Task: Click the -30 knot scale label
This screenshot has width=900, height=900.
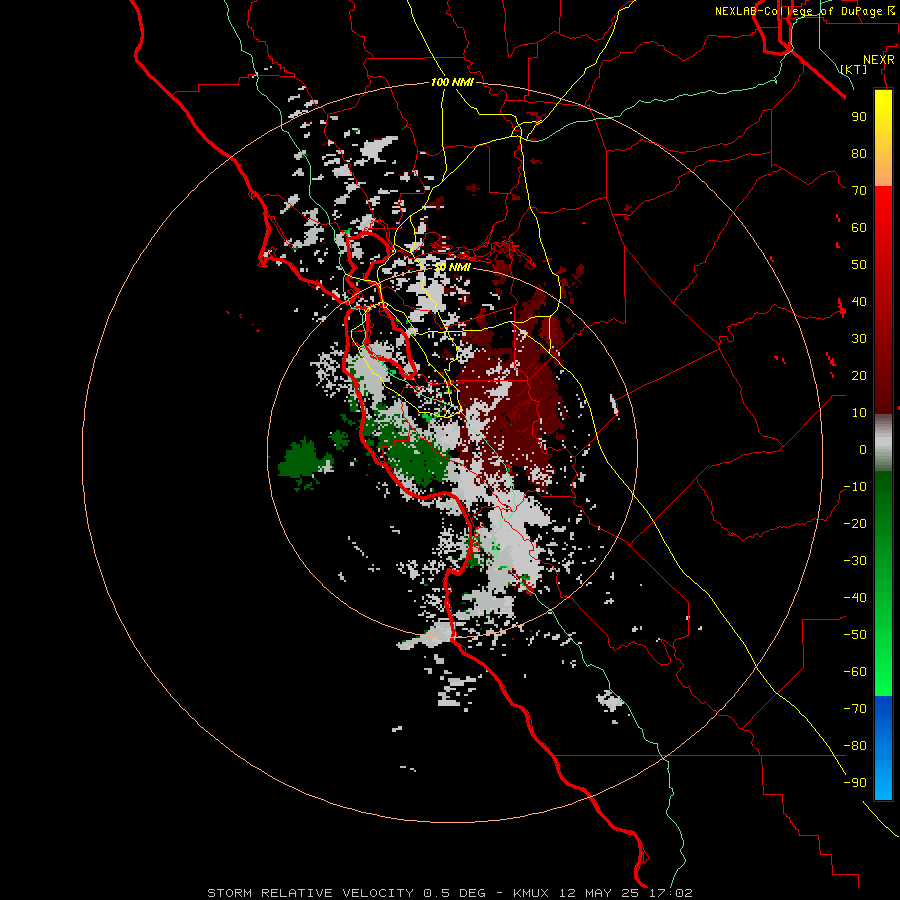Action: point(855,561)
